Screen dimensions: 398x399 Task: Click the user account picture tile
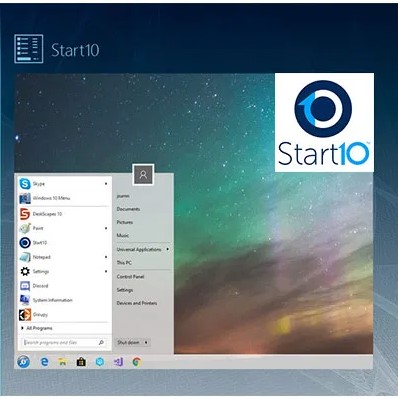click(143, 174)
